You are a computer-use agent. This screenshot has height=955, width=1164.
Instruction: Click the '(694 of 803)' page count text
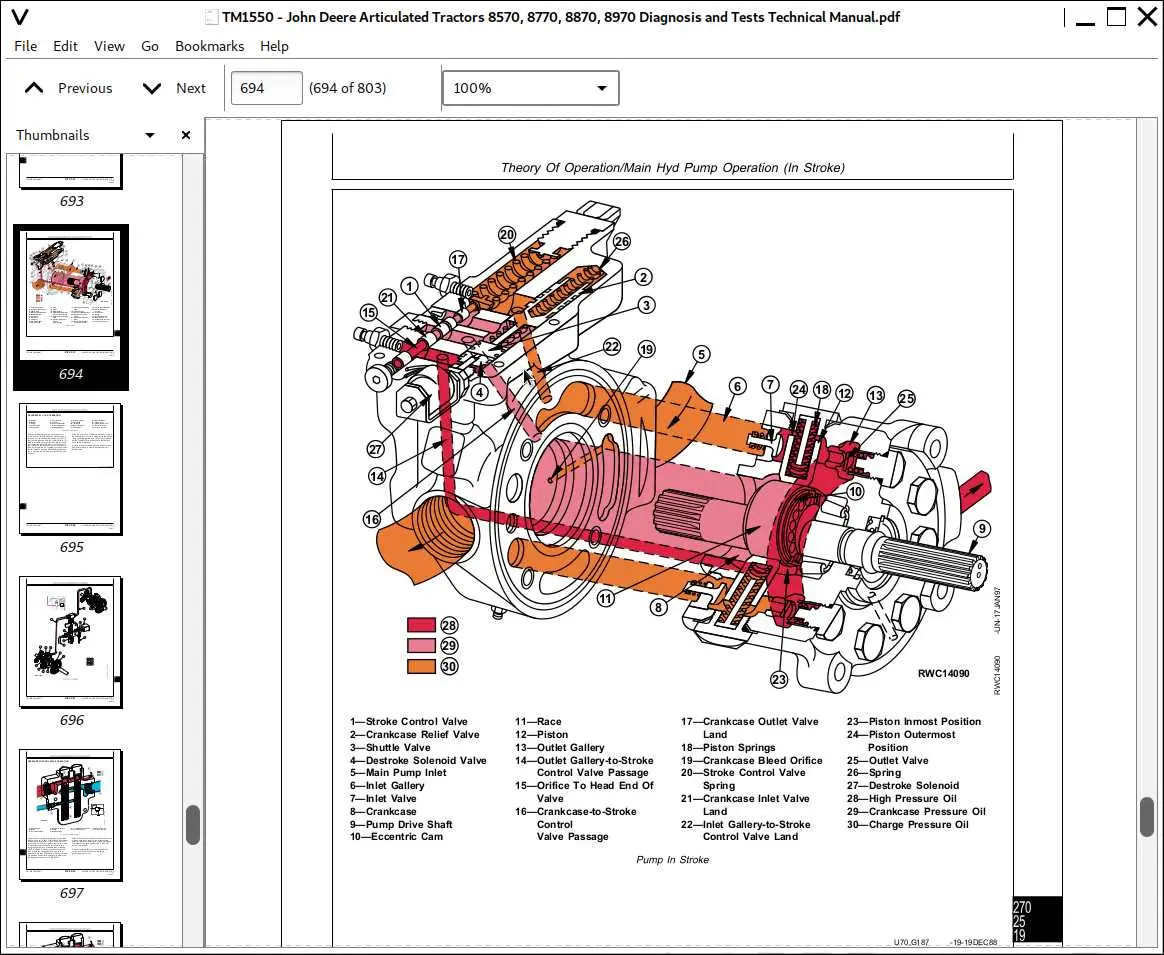point(347,88)
